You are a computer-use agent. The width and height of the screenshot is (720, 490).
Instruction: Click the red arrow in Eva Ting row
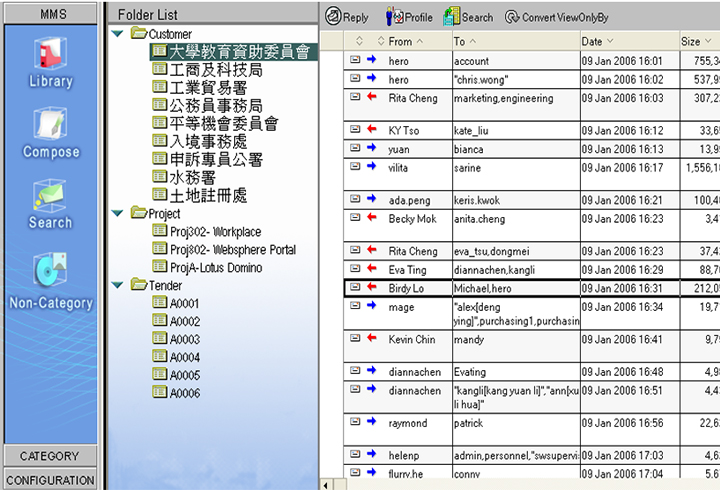(372, 268)
